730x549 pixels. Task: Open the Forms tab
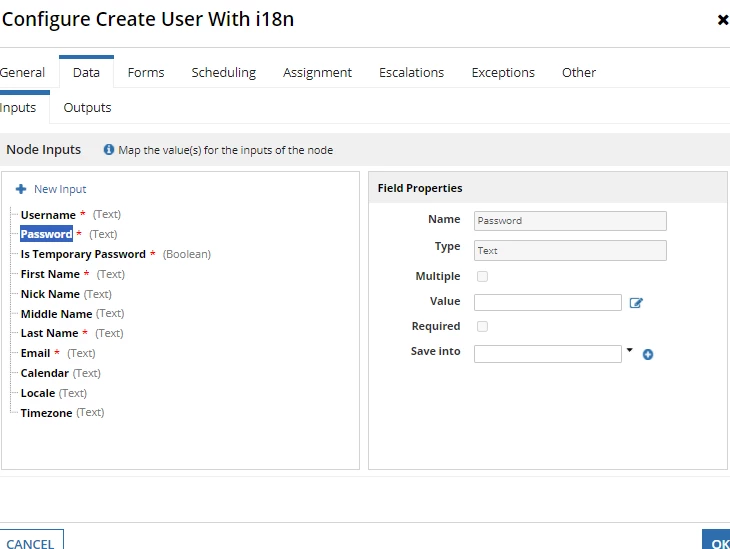146,73
